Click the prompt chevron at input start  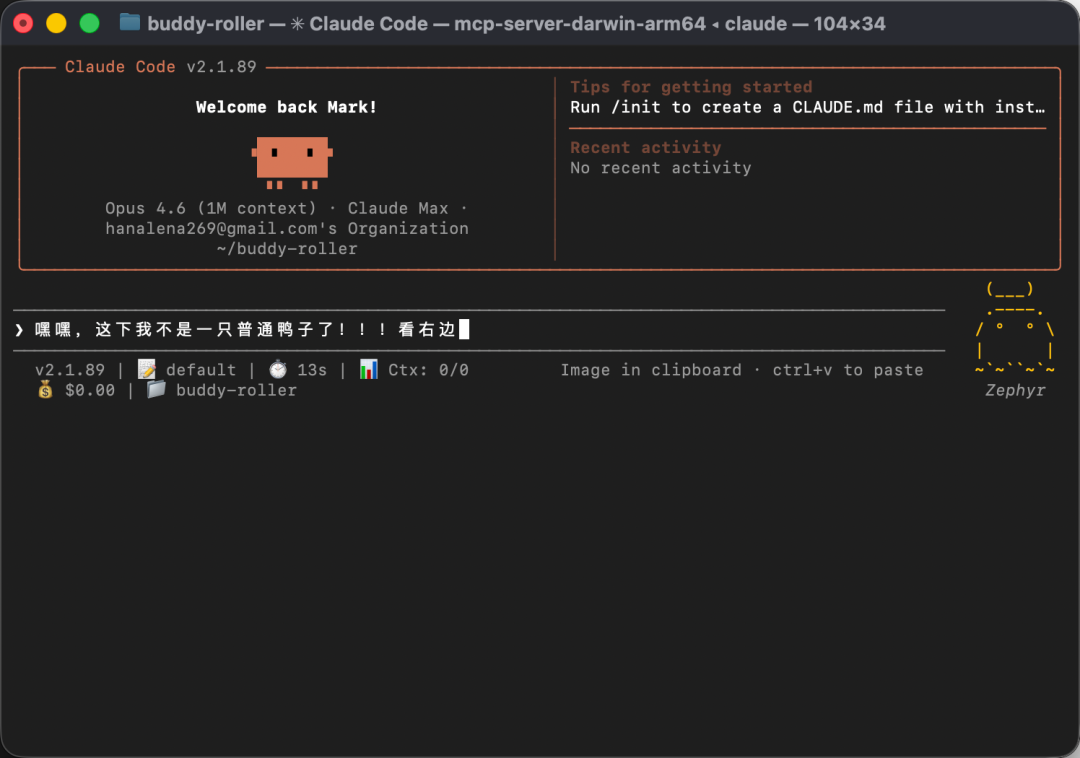click(x=20, y=330)
